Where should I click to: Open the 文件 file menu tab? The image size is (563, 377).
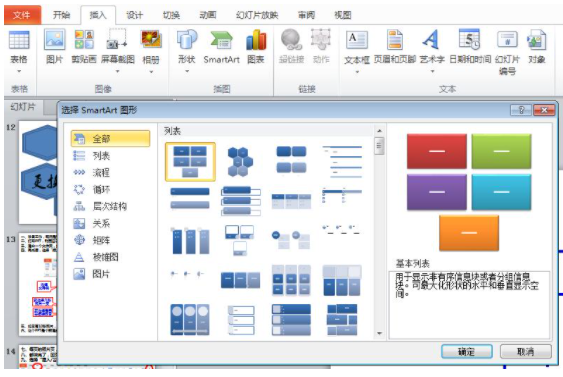click(x=22, y=15)
